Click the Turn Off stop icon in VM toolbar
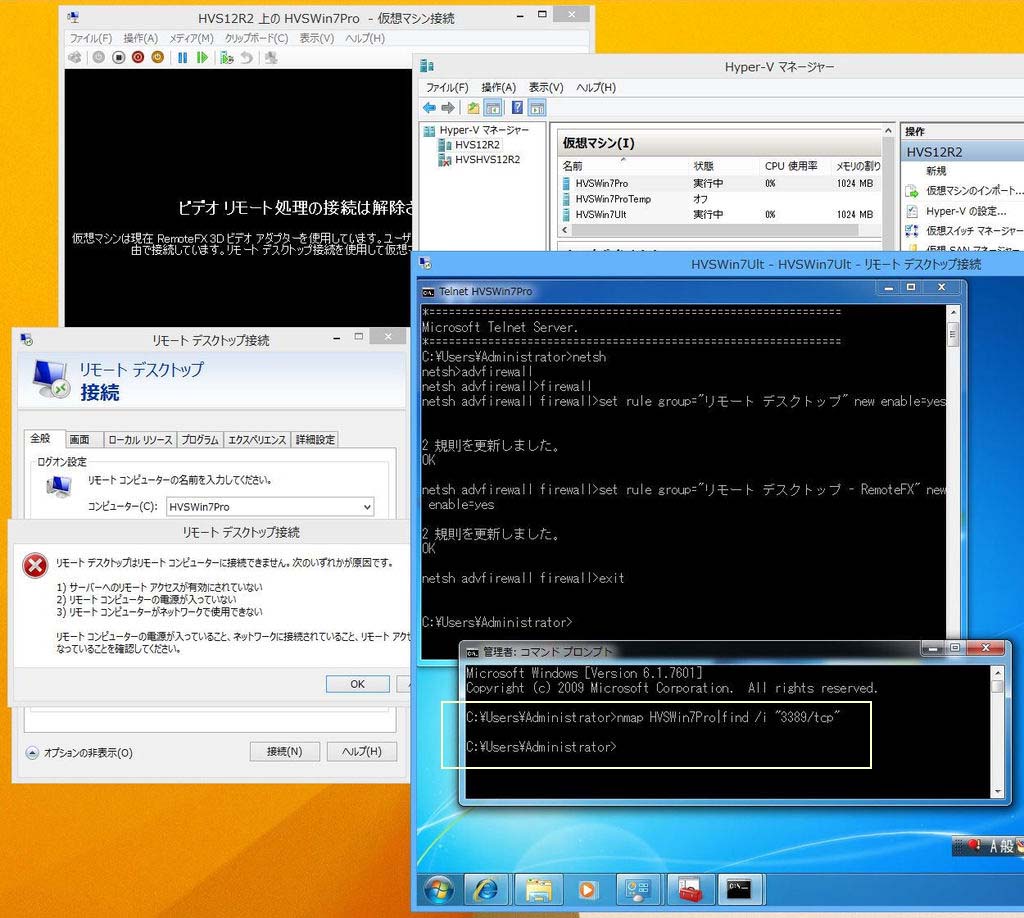 point(118,57)
